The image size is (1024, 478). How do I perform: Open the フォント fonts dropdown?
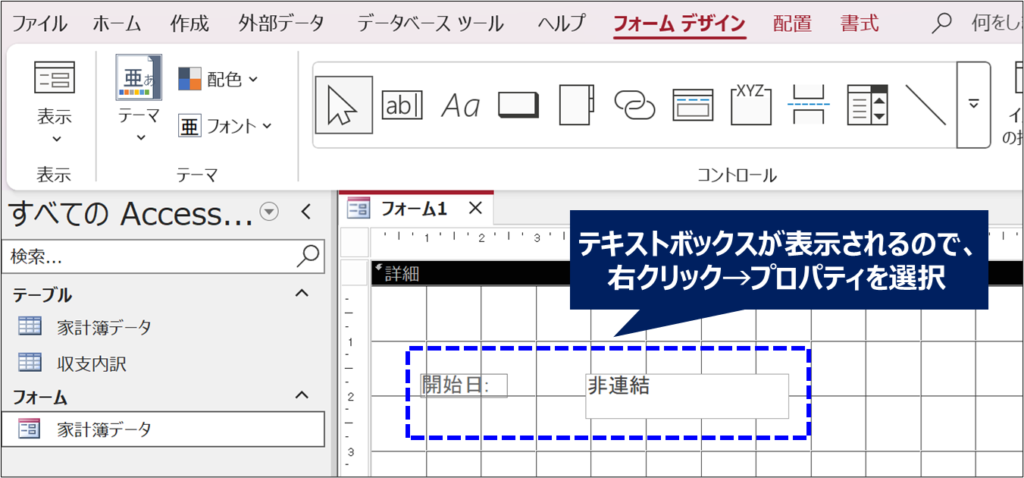pyautogui.click(x=225, y=126)
